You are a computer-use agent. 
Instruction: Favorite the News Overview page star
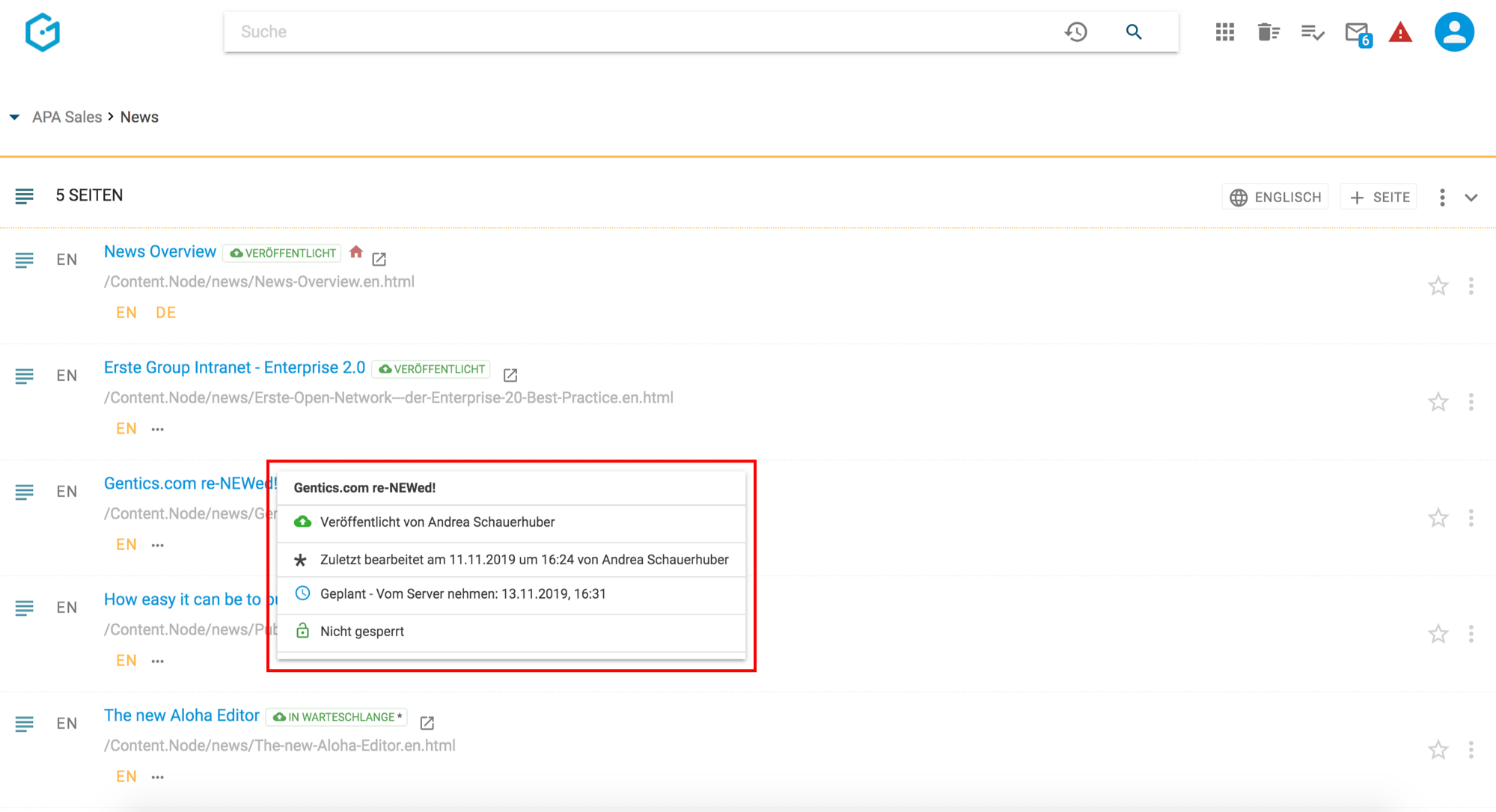[1438, 286]
